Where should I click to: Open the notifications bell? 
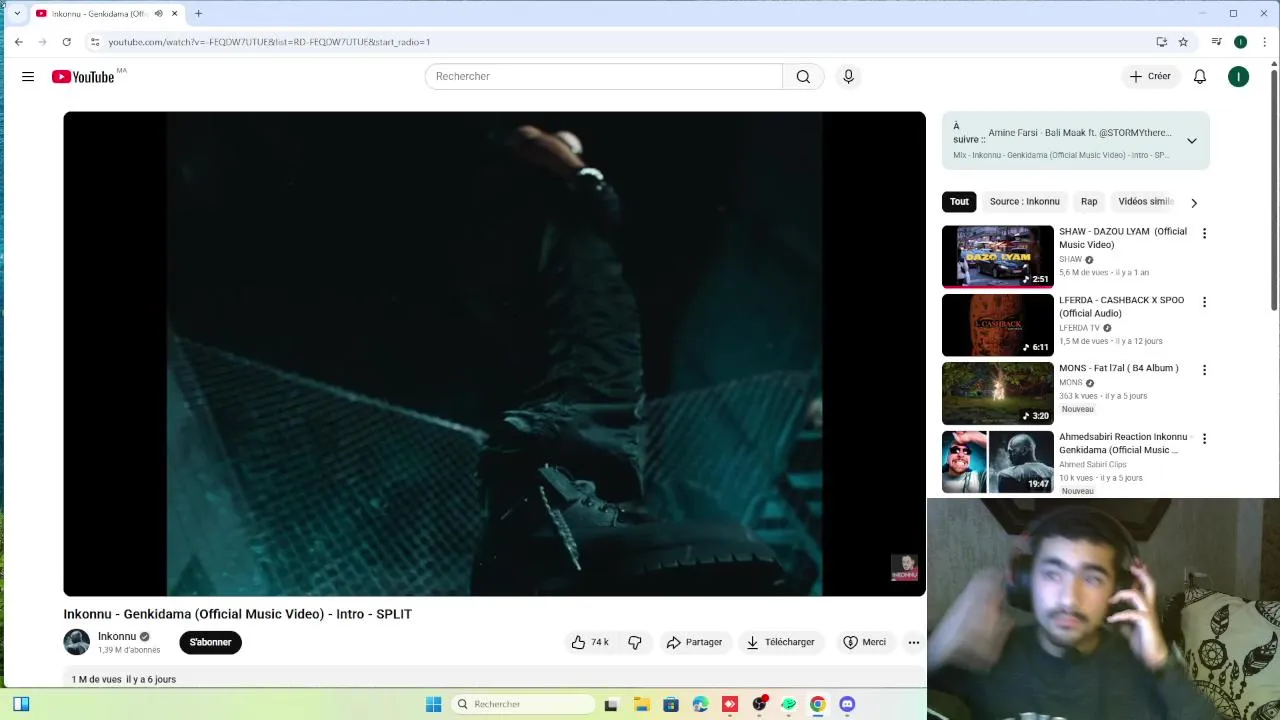point(1200,76)
